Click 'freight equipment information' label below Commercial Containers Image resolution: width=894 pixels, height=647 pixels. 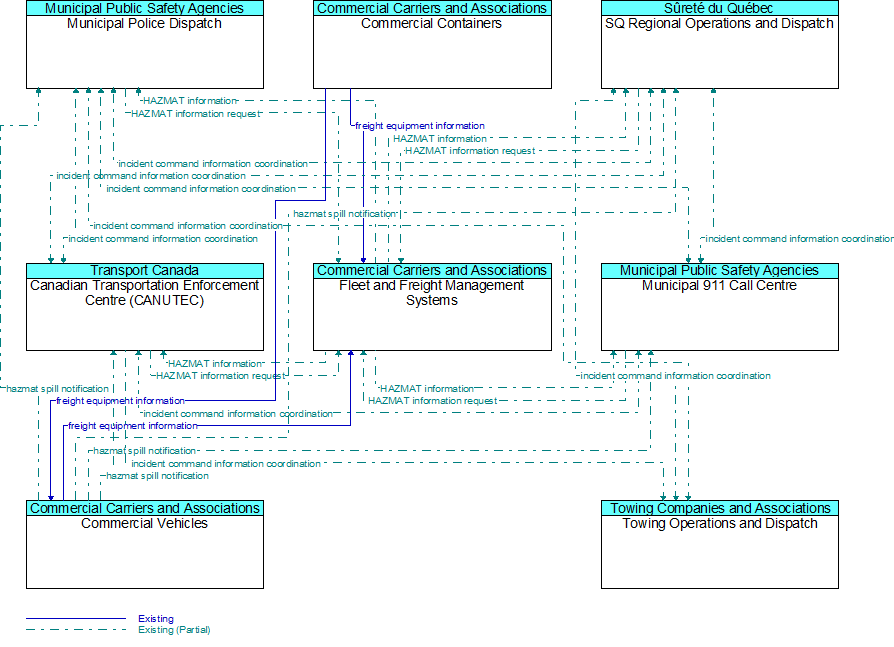pos(420,126)
